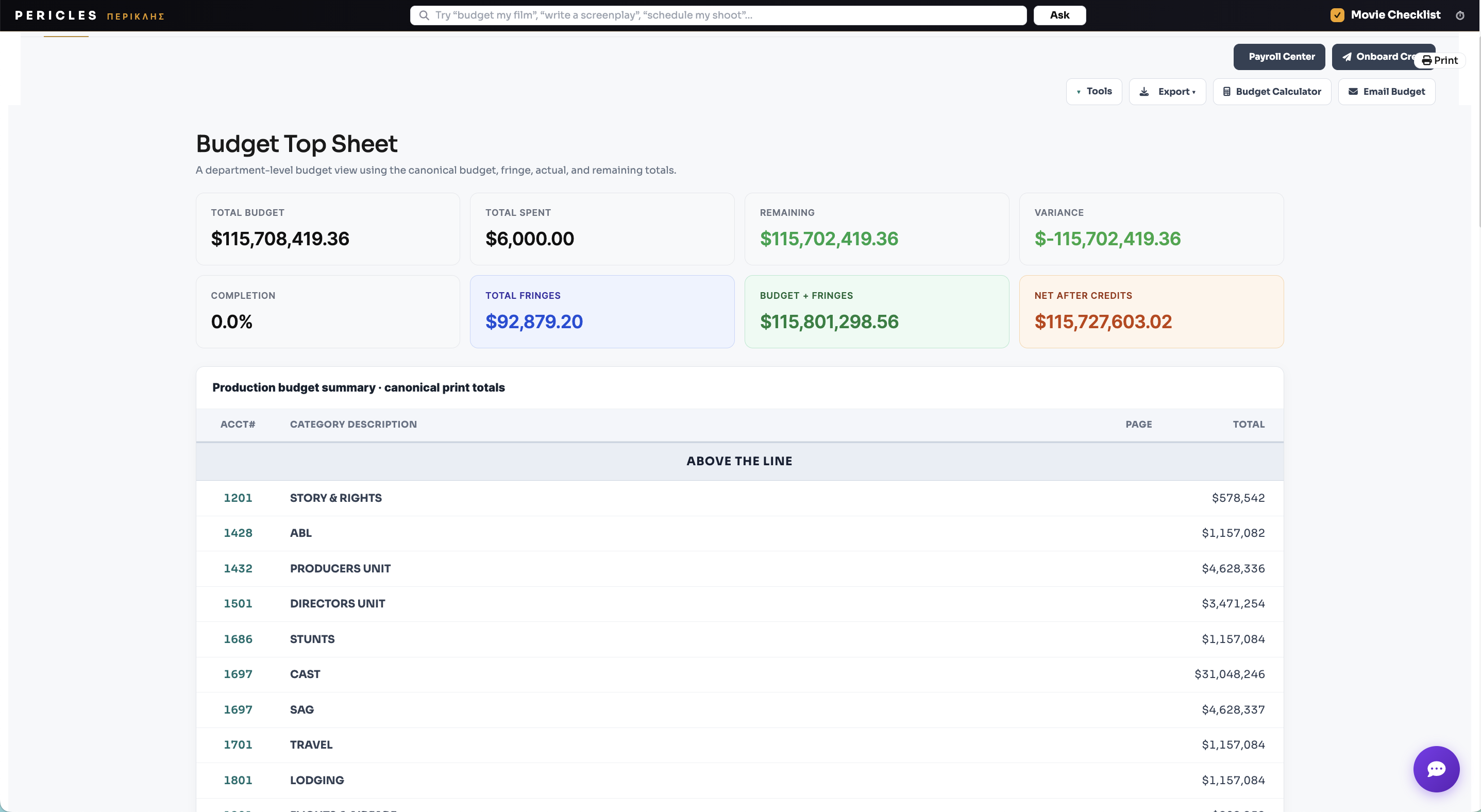Click the Completion 0.0% value
1481x812 pixels.
coord(232,321)
